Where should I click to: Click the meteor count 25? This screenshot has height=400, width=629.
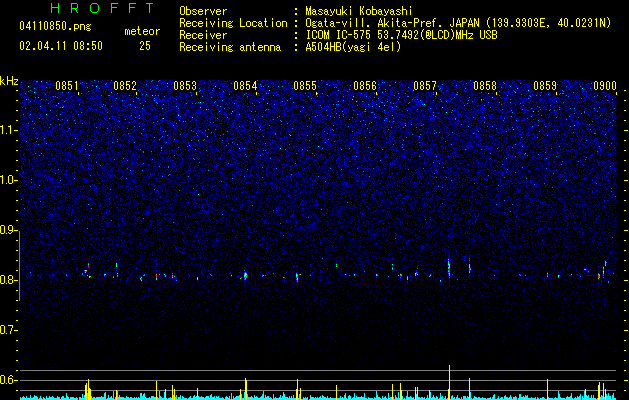click(x=145, y=46)
